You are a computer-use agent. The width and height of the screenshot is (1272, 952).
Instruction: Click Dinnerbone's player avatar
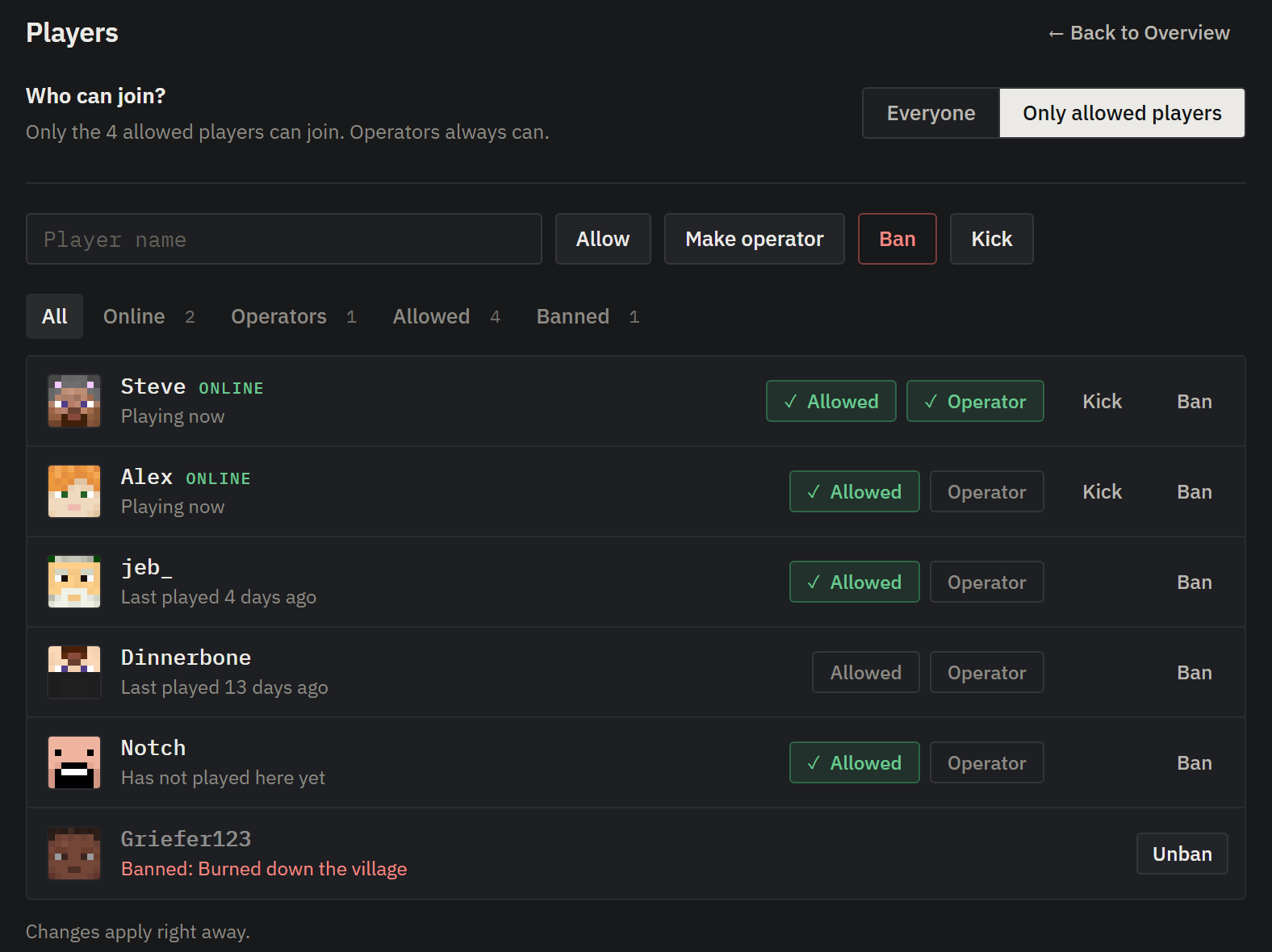pos(74,672)
